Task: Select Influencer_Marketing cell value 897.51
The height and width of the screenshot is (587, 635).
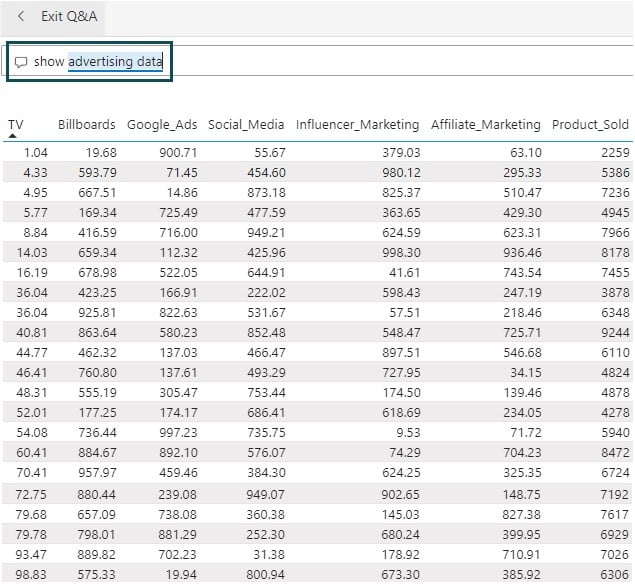Action: [401, 352]
